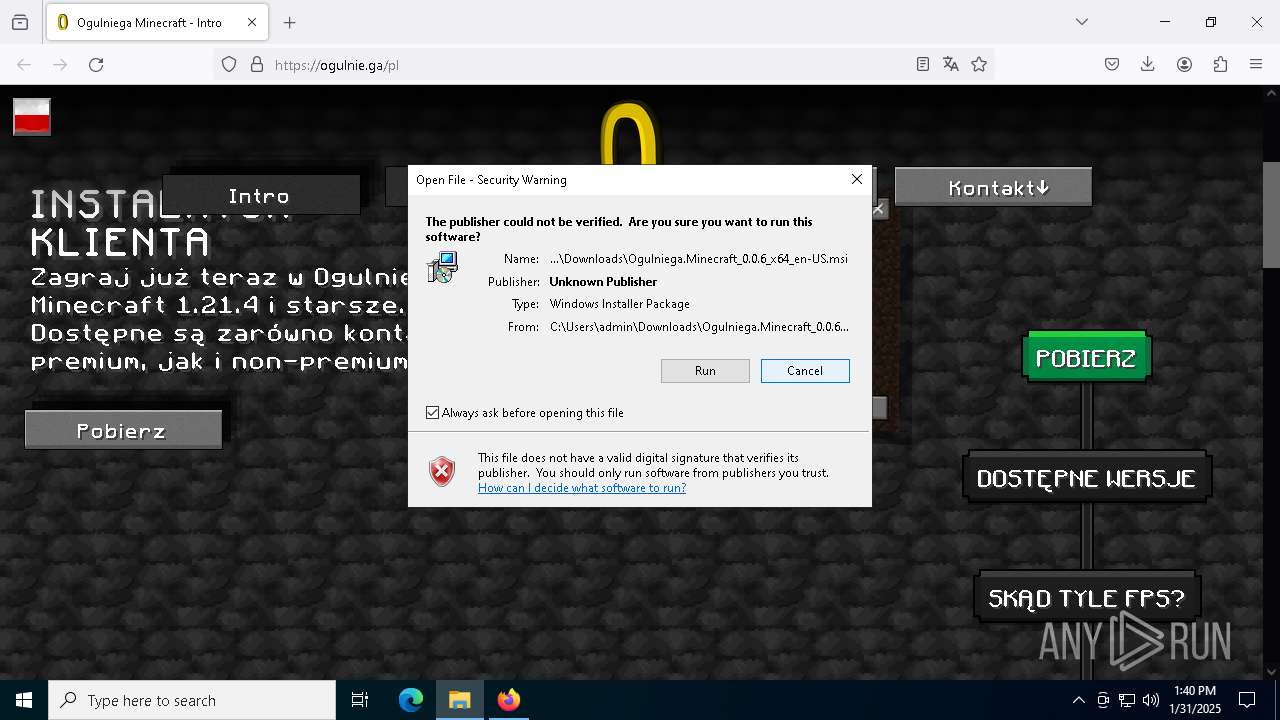Open the Action Center notifications icon

[x=1247, y=700]
